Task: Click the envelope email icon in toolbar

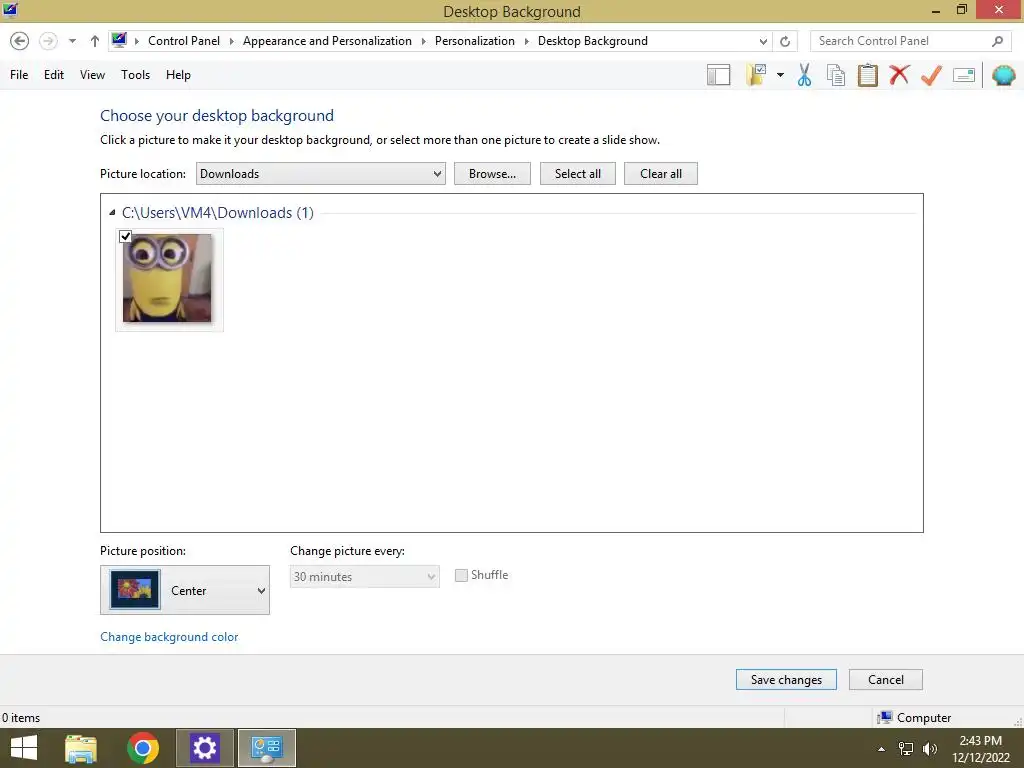Action: coord(964,75)
